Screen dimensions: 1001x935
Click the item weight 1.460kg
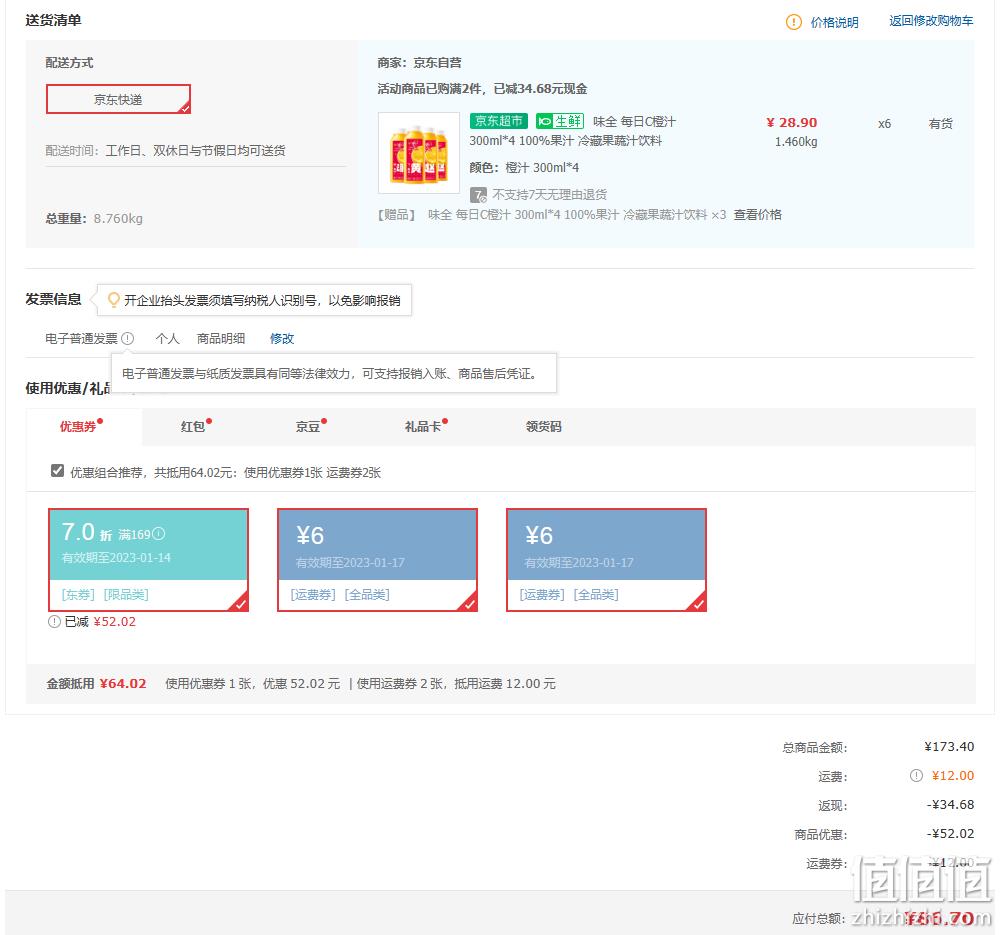pos(796,142)
